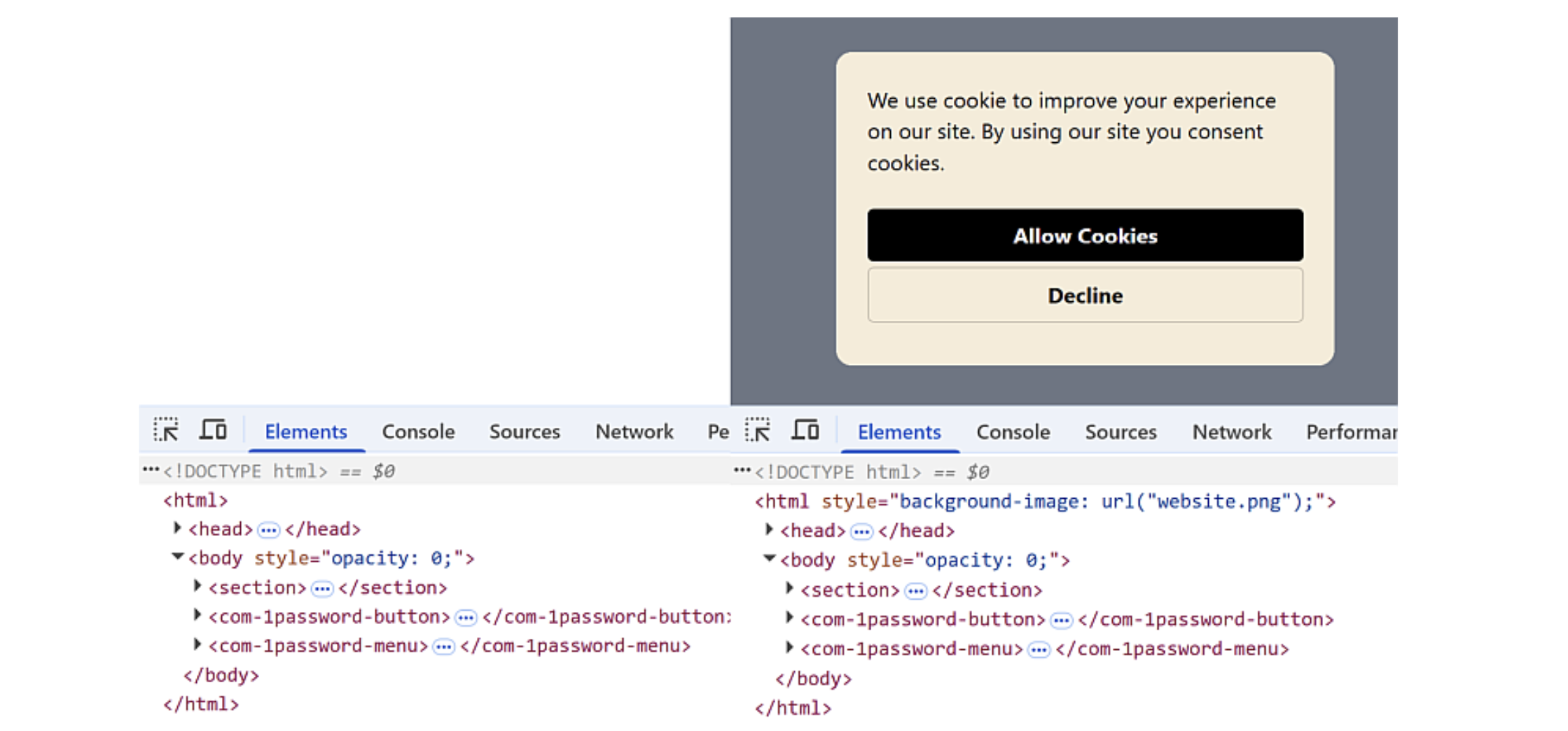Select body opacity style line in left panel
The width and height of the screenshot is (1568, 731).
tap(331, 558)
